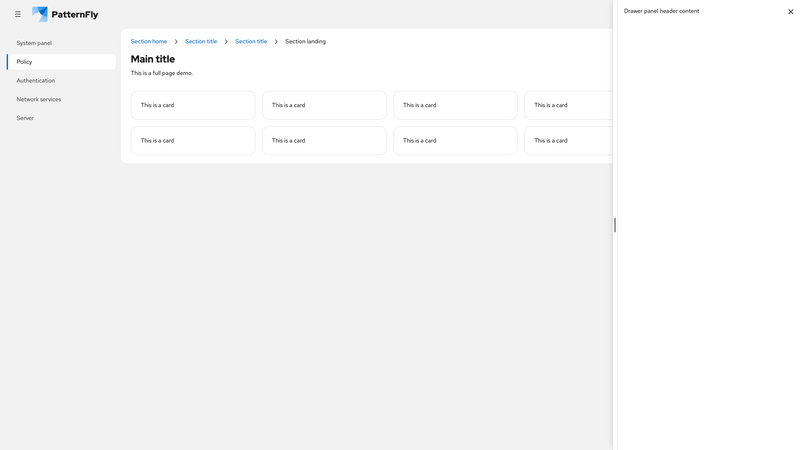This screenshot has width=800, height=450.
Task: Click the drawer panel header content text
Action: point(661,11)
